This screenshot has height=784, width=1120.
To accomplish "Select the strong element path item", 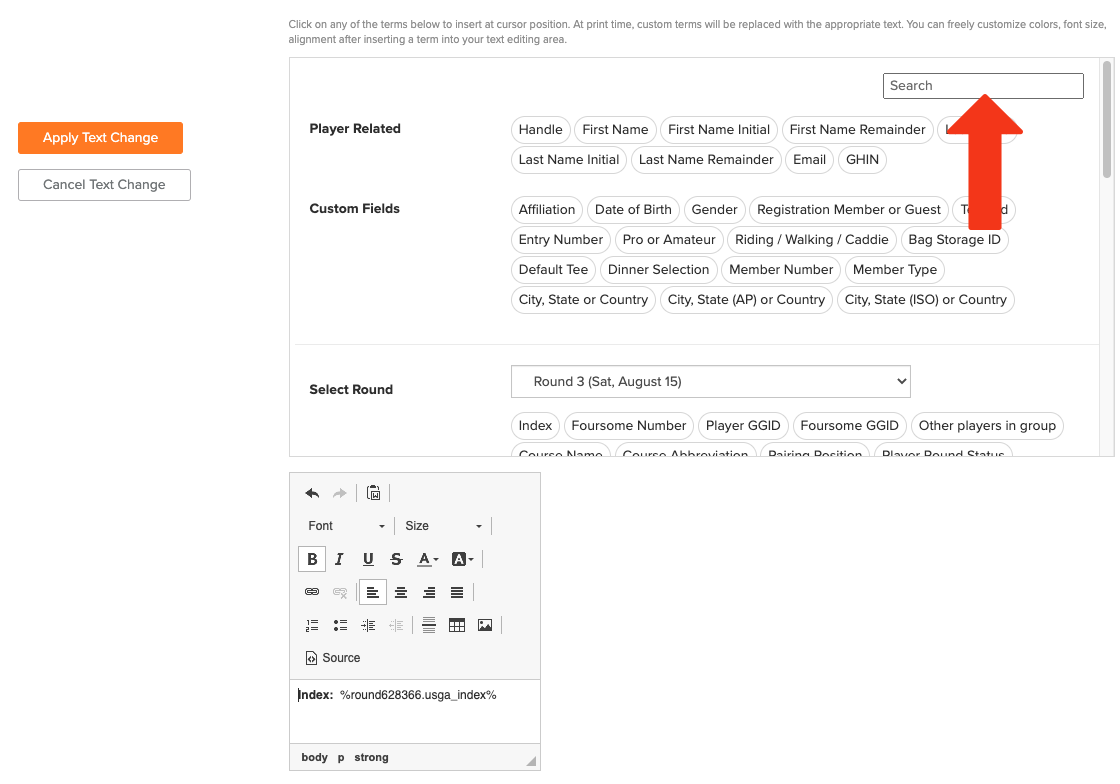I will pyautogui.click(x=371, y=758).
